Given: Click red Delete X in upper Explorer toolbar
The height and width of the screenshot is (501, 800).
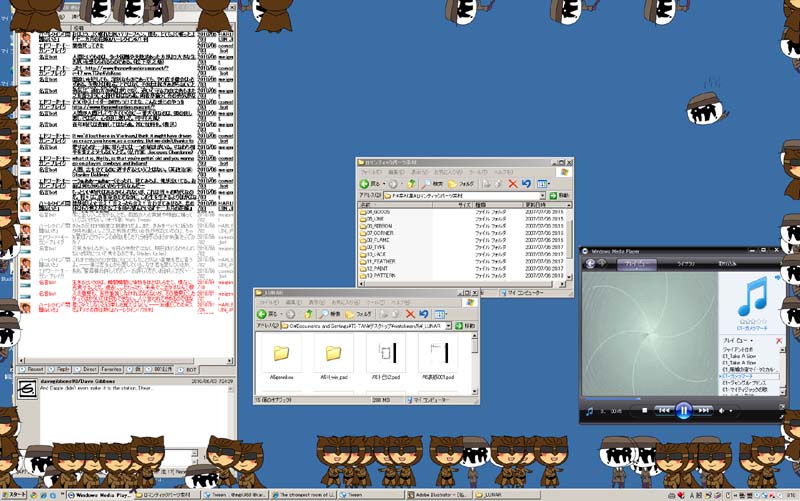Looking at the screenshot, I should [513, 184].
